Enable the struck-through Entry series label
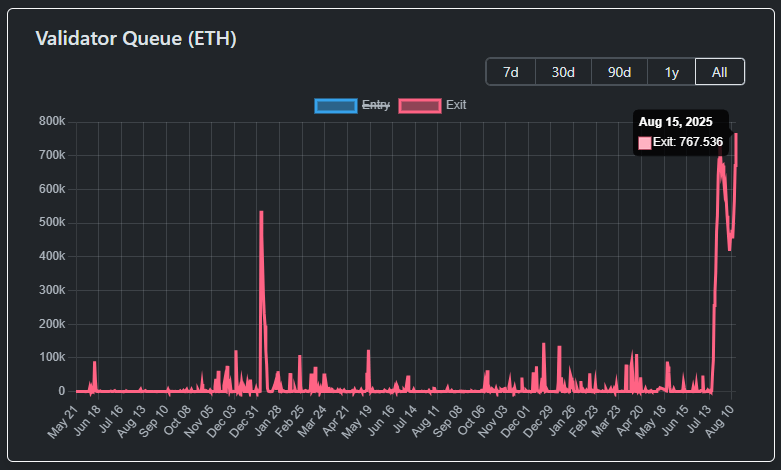781x470 pixels. click(x=376, y=105)
